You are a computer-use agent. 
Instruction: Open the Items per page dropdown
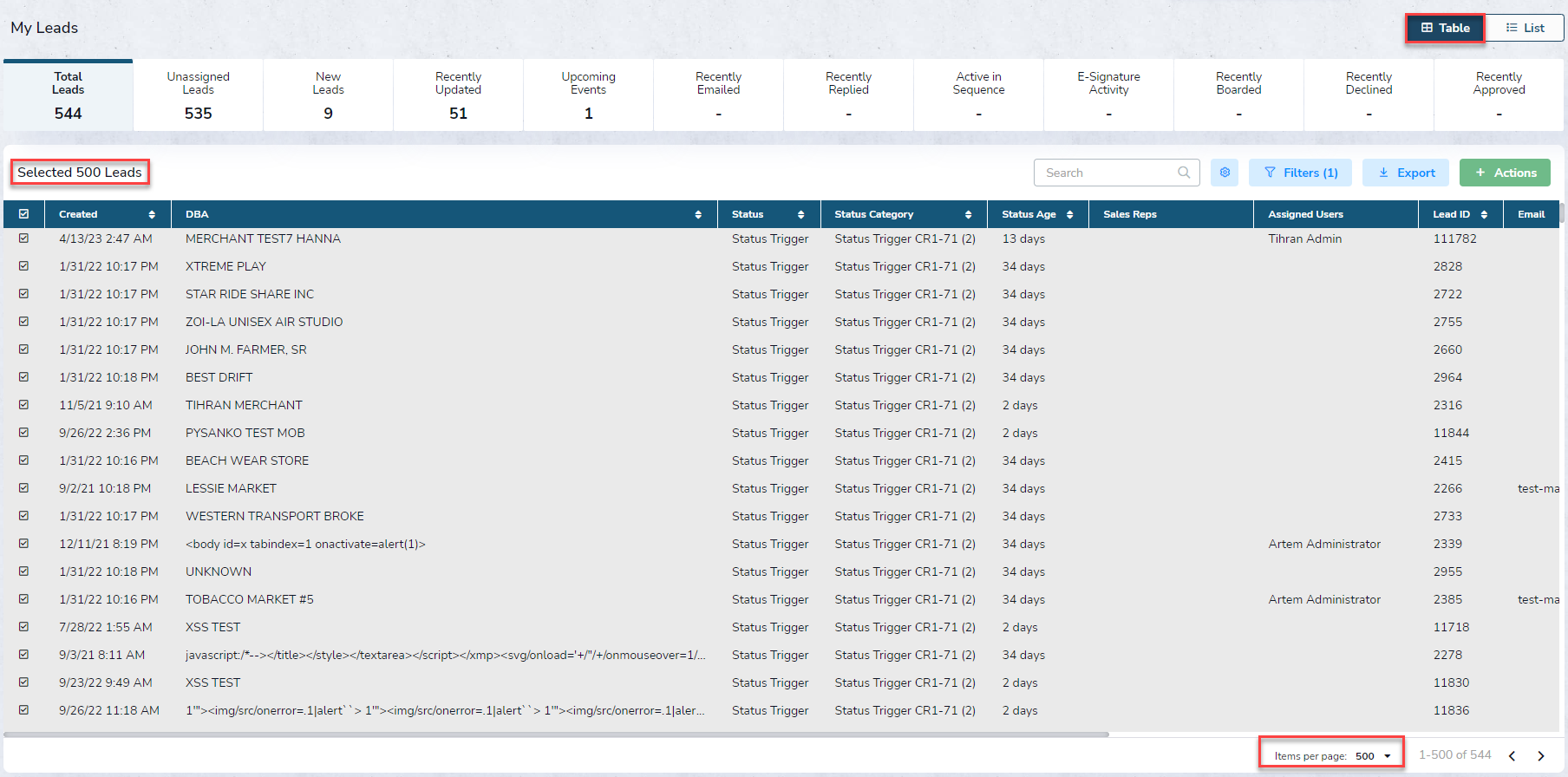1374,756
